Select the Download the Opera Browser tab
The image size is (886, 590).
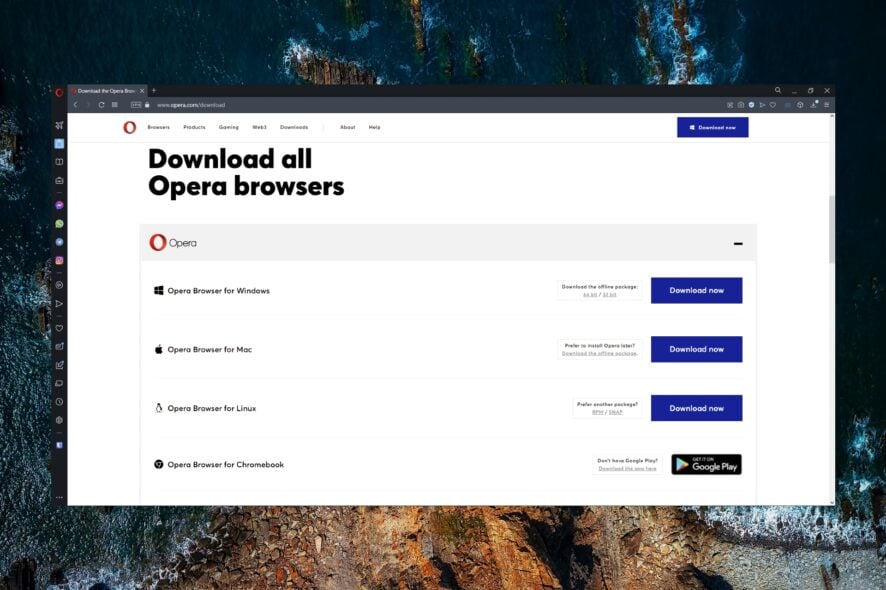pos(107,91)
